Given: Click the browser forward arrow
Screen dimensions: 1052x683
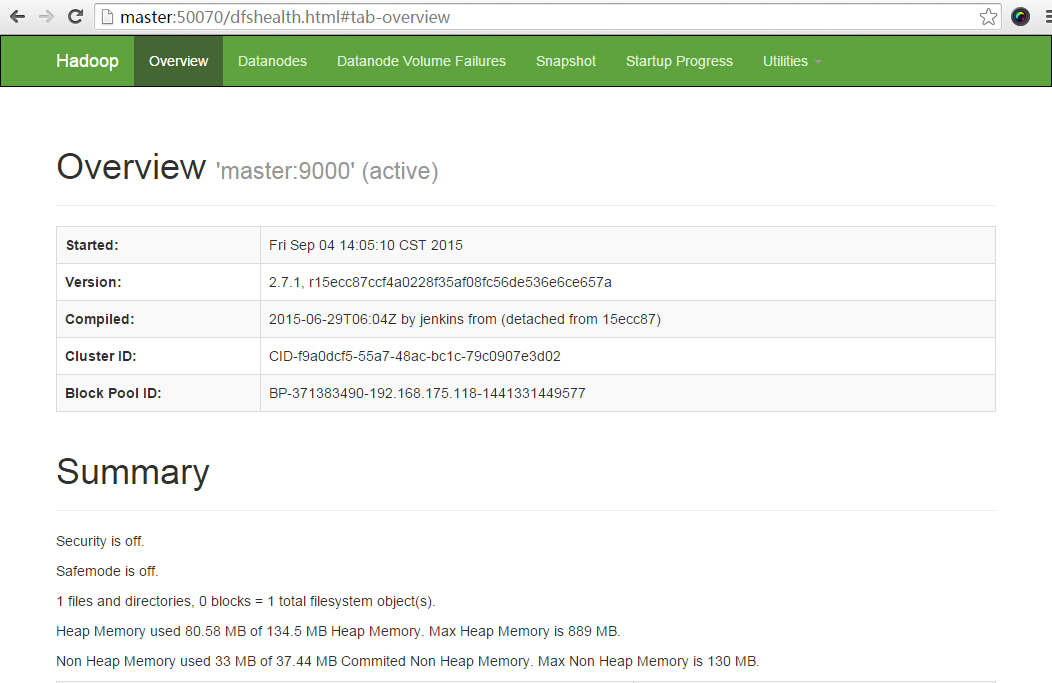Looking at the screenshot, I should (x=46, y=17).
